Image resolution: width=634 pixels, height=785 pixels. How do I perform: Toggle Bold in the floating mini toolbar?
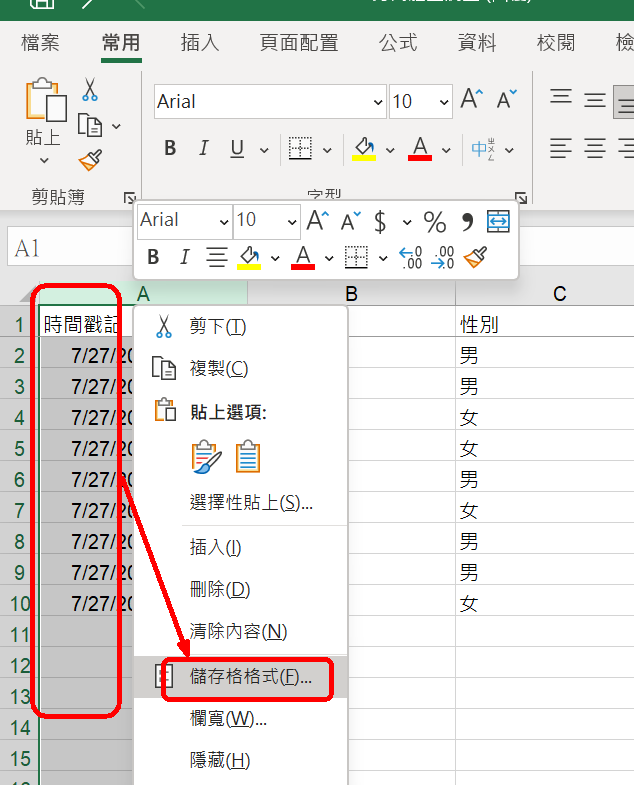[x=153, y=258]
